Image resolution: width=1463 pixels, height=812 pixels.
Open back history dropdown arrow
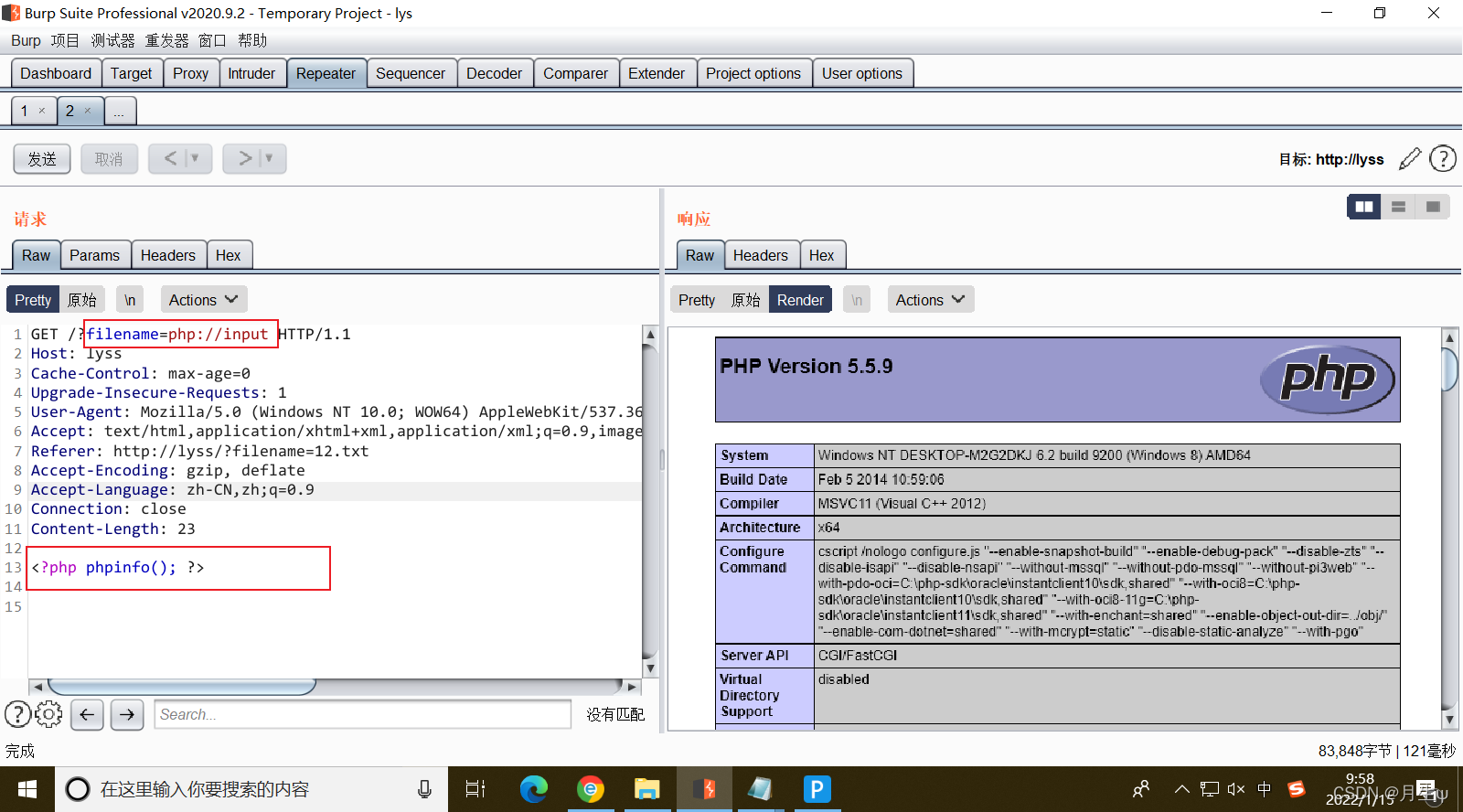195,158
